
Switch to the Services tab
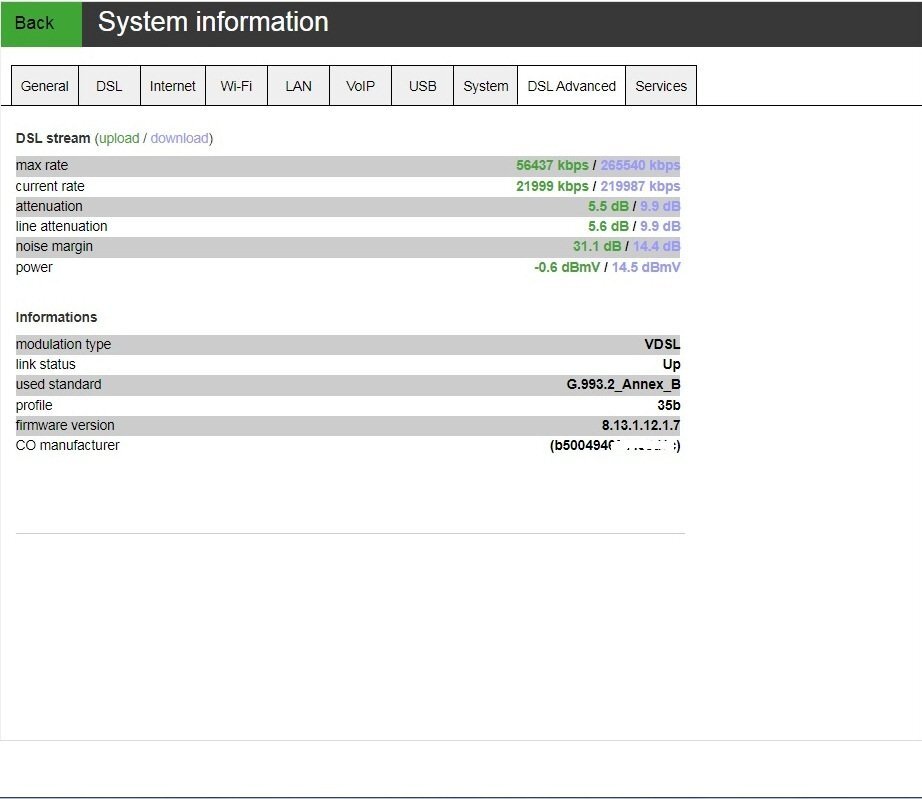[661, 86]
